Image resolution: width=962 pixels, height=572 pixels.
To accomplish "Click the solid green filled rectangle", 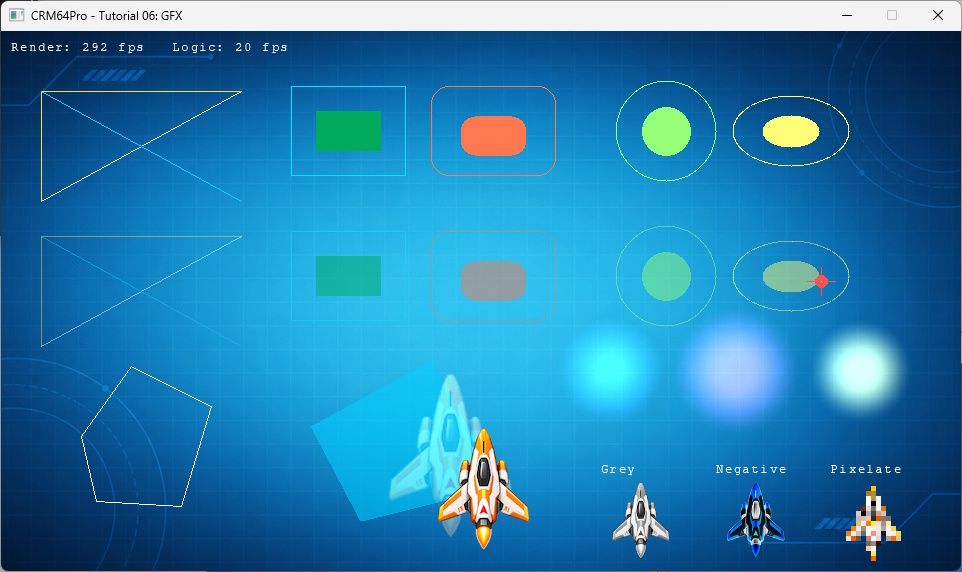I will 348,131.
